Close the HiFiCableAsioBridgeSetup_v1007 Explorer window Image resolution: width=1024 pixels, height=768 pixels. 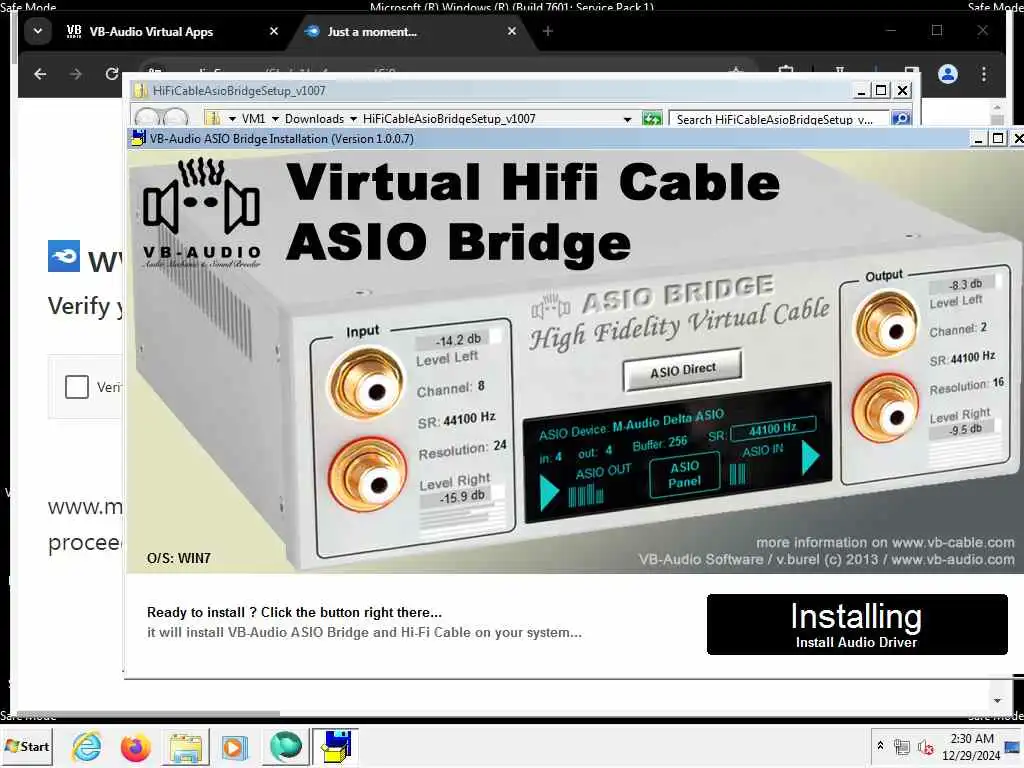(x=903, y=91)
